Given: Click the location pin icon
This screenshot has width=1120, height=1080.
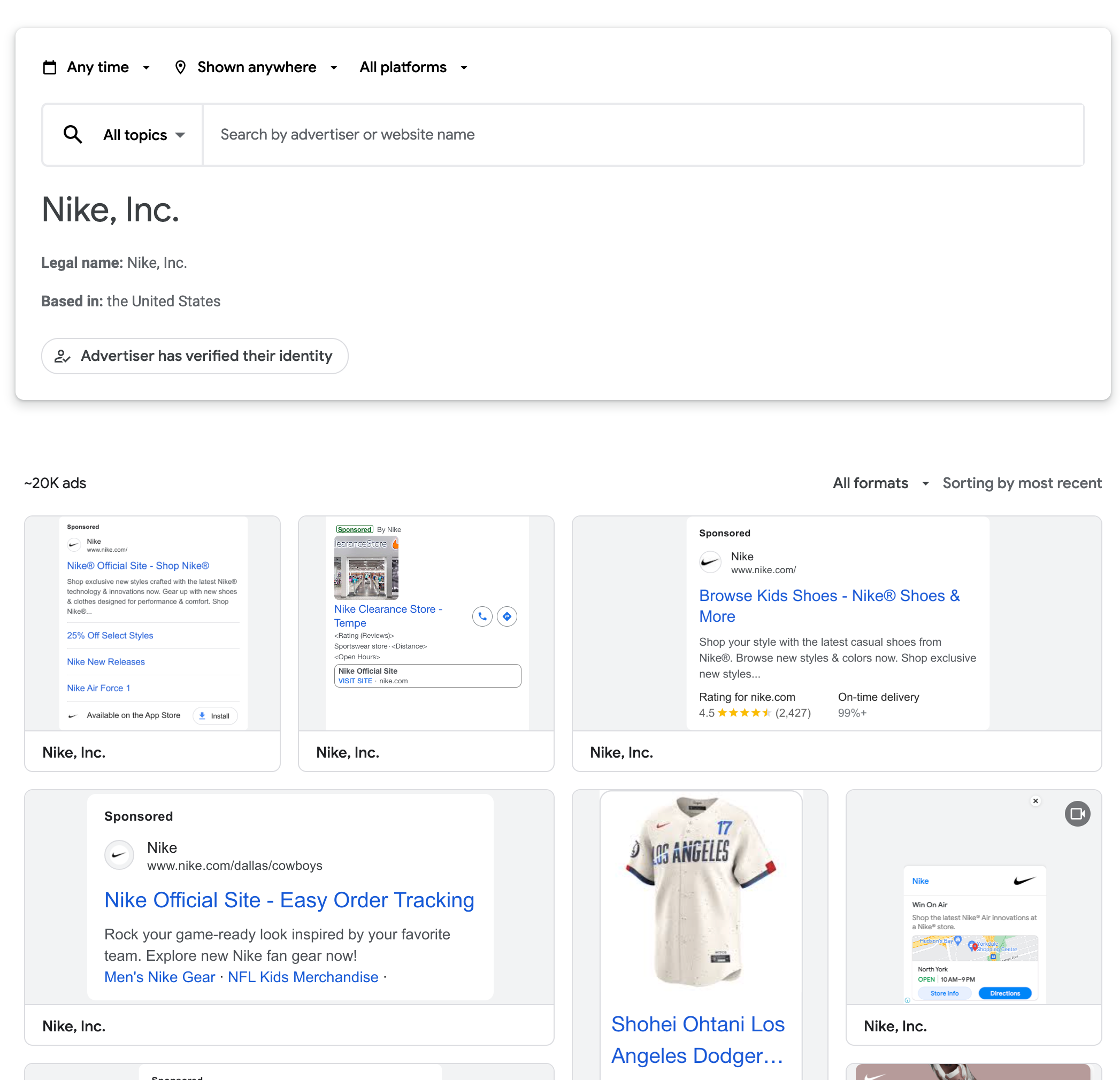Looking at the screenshot, I should (180, 67).
